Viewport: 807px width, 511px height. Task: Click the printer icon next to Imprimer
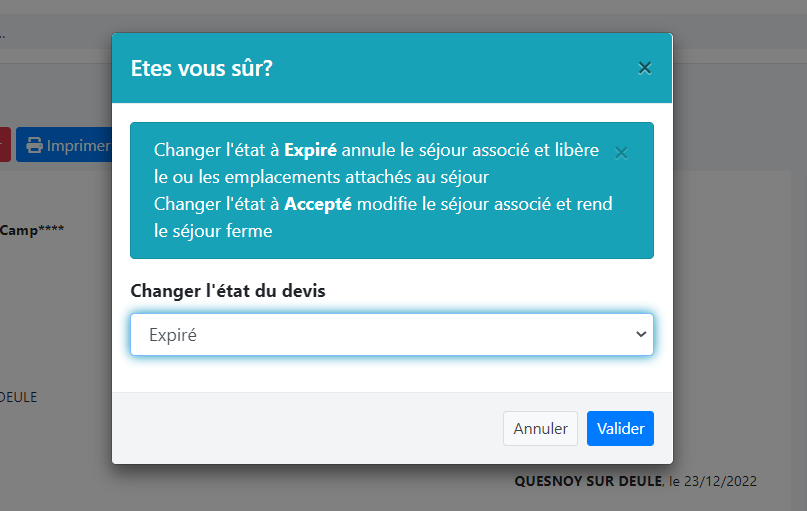pos(34,145)
